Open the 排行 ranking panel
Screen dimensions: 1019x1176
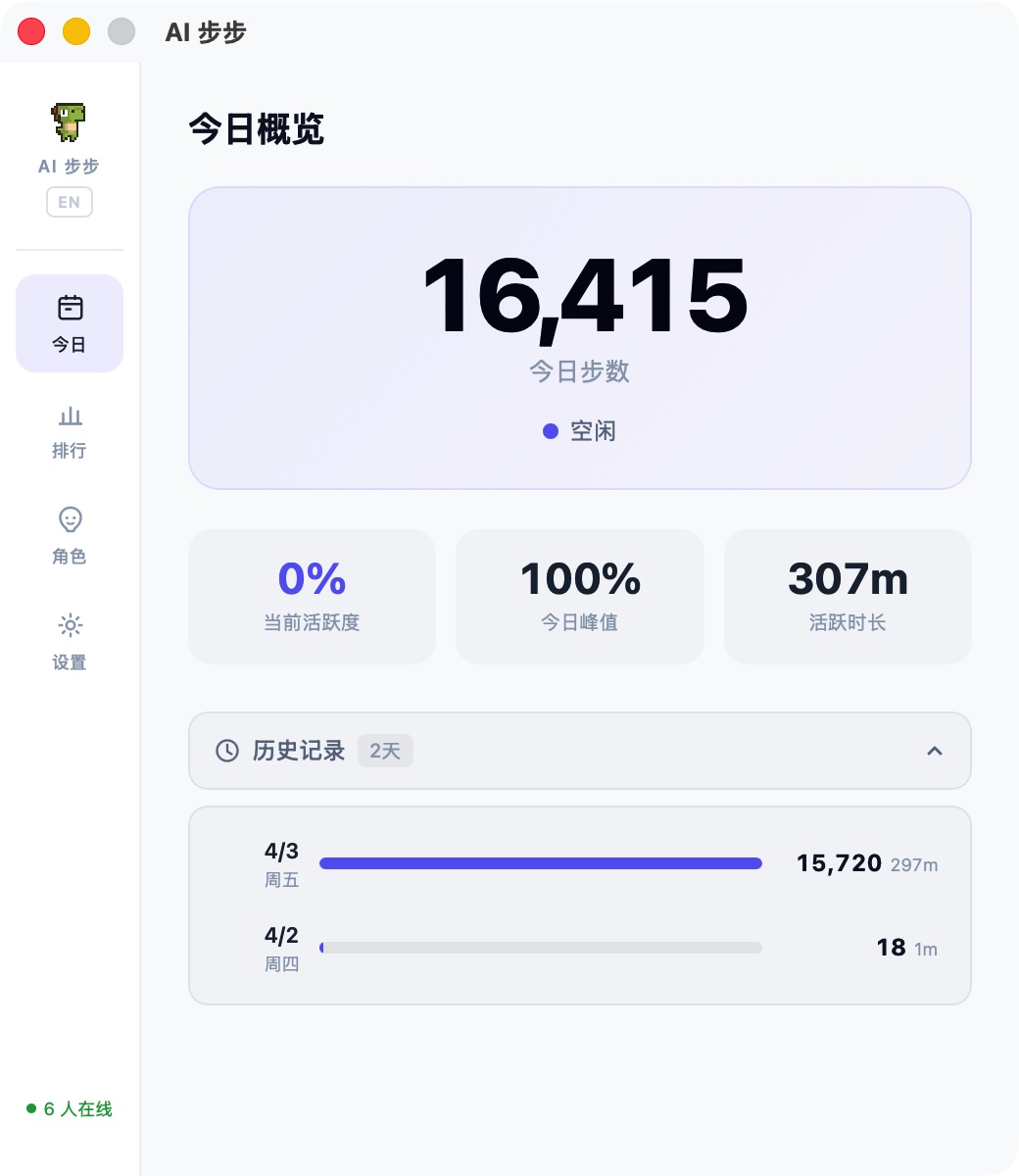[x=70, y=431]
